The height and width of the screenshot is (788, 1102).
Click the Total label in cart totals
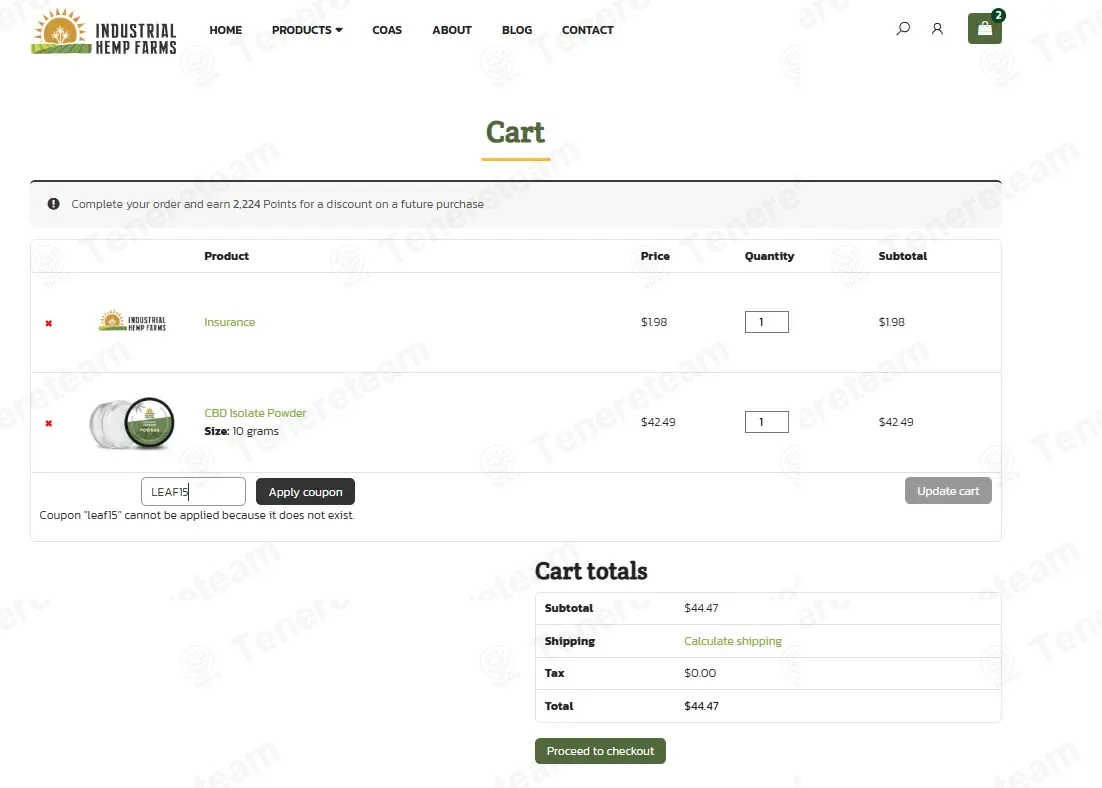(x=559, y=706)
